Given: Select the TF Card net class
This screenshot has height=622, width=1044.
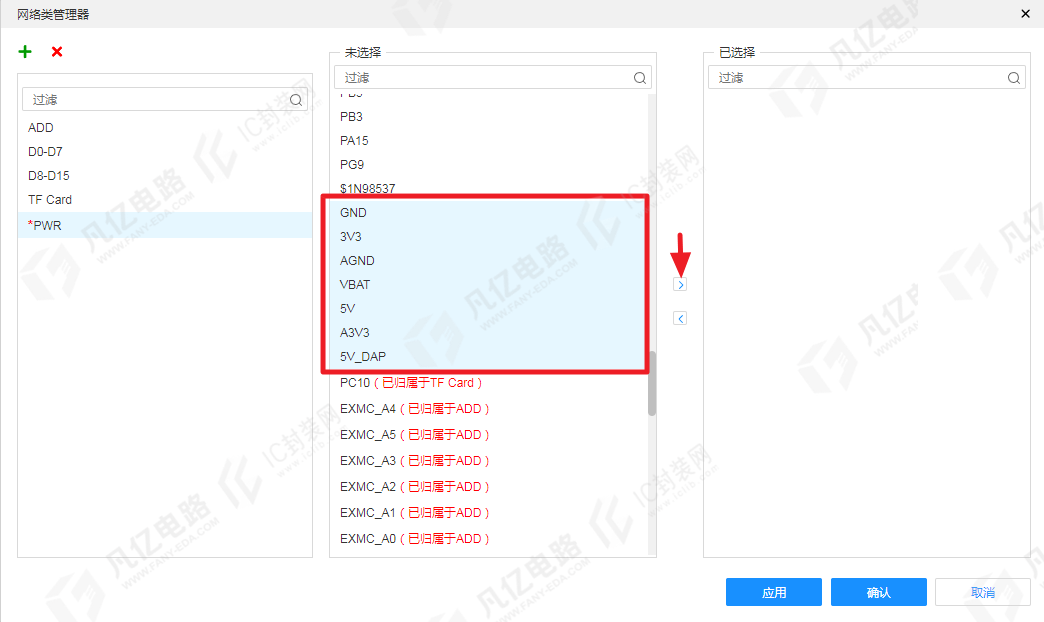Looking at the screenshot, I should pyautogui.click(x=165, y=200).
